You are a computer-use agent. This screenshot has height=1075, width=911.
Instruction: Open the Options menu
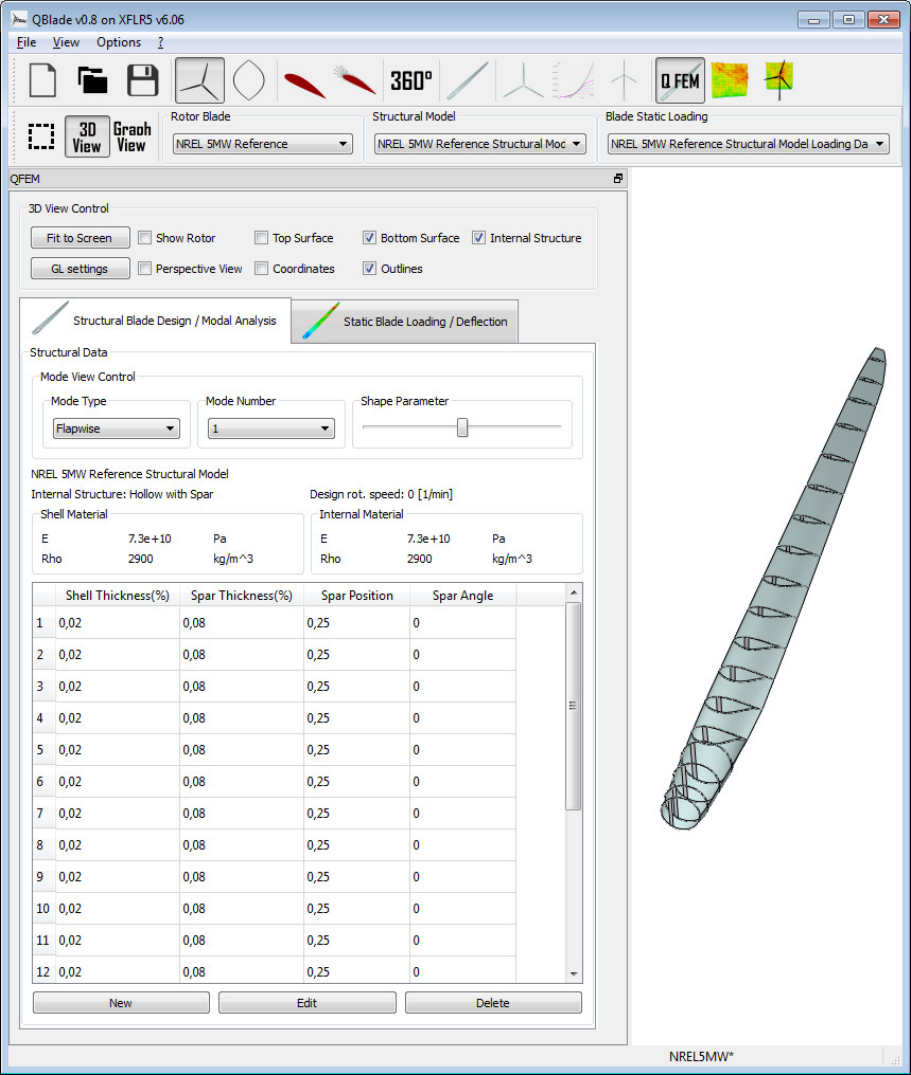pyautogui.click(x=119, y=43)
